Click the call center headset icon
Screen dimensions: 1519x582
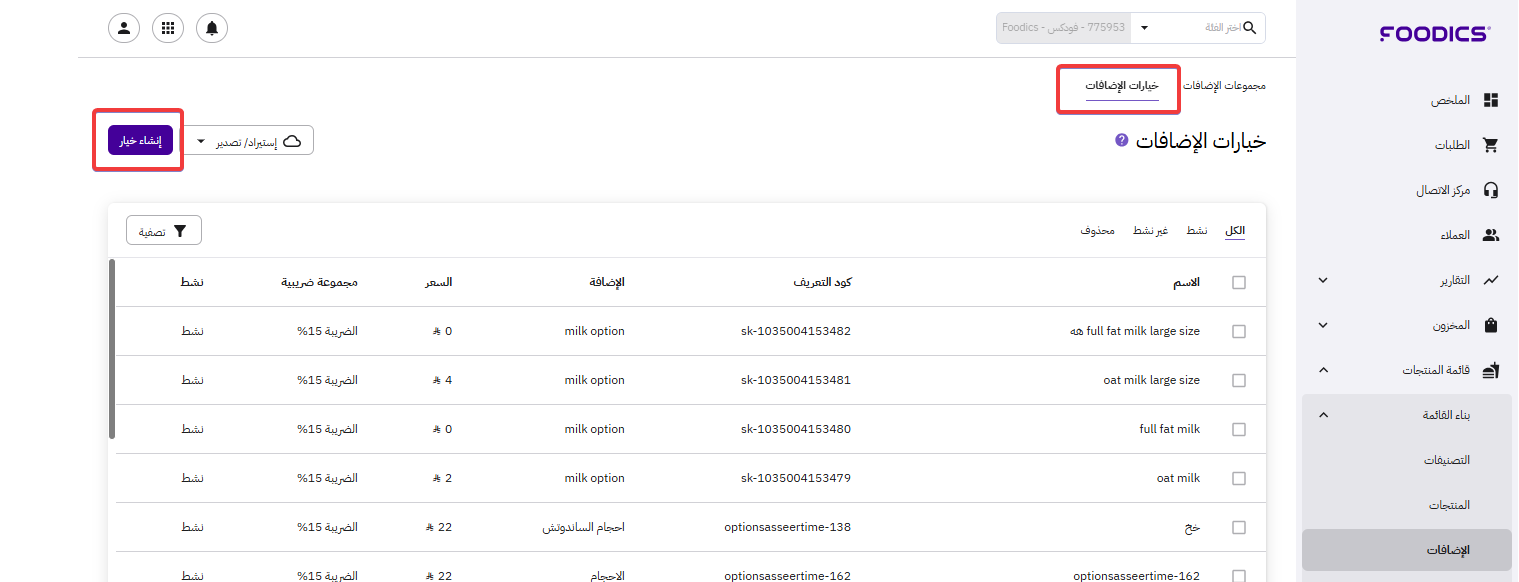[1491, 190]
